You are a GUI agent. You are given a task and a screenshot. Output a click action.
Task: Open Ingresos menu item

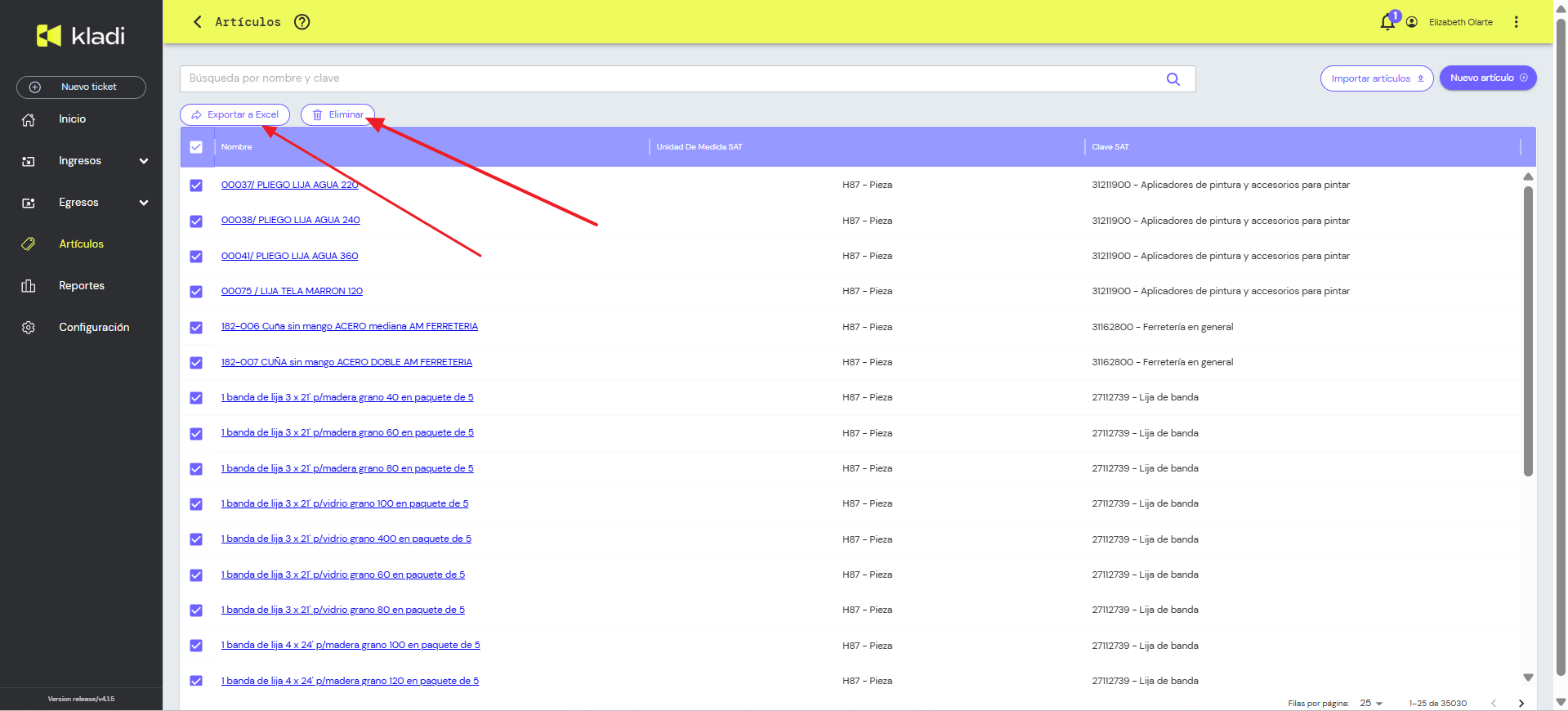[x=80, y=161]
